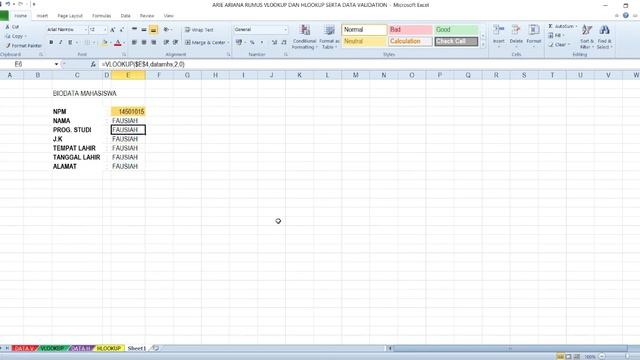This screenshot has width=640, height=360.
Task: Switch to the Insert ribbon tab
Action: (x=42, y=16)
